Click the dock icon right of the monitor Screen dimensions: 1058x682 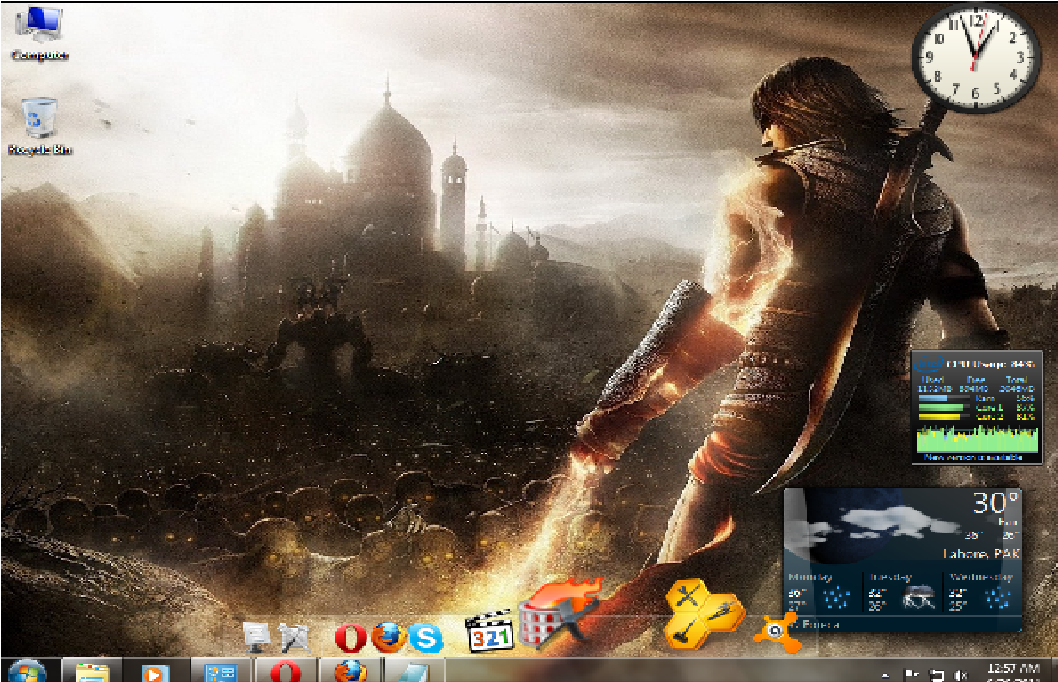tap(294, 637)
